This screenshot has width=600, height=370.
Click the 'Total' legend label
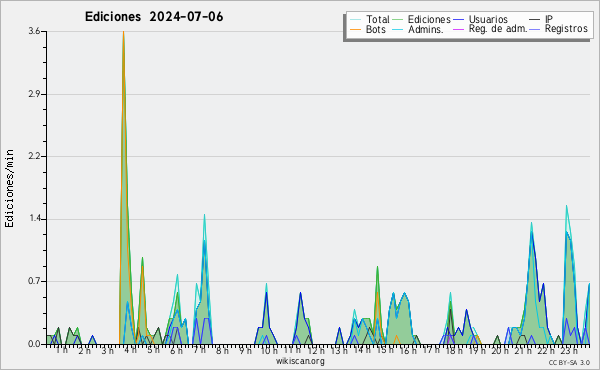tap(377, 19)
